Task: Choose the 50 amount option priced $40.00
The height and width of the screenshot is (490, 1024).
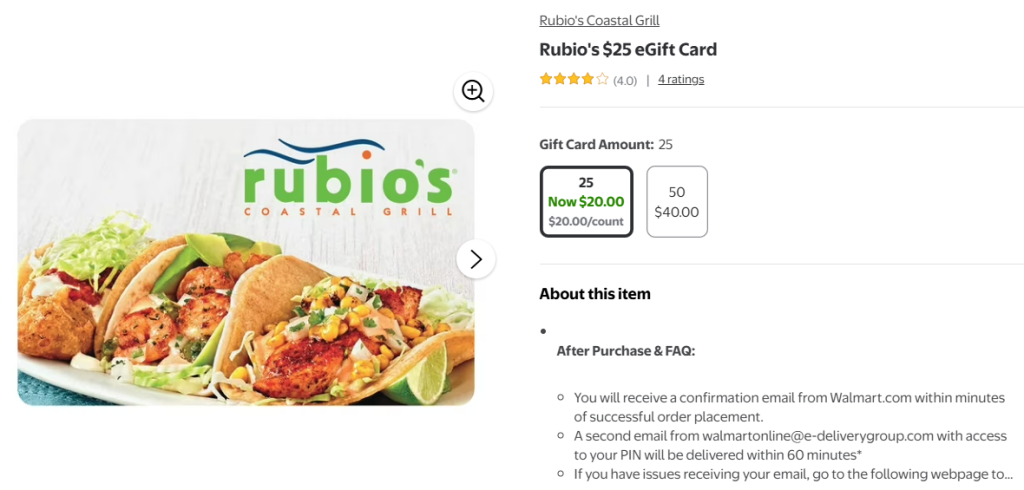Action: pos(677,201)
